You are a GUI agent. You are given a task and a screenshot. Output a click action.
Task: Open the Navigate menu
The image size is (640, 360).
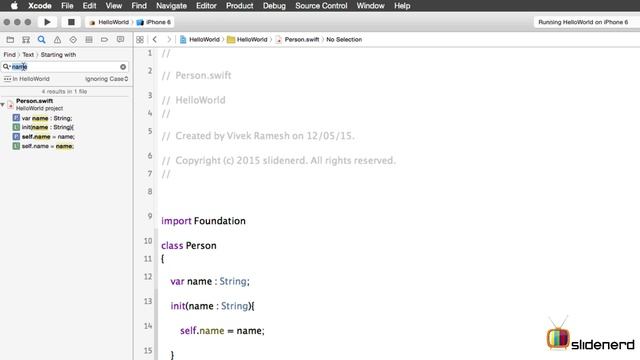(x=171, y=6)
